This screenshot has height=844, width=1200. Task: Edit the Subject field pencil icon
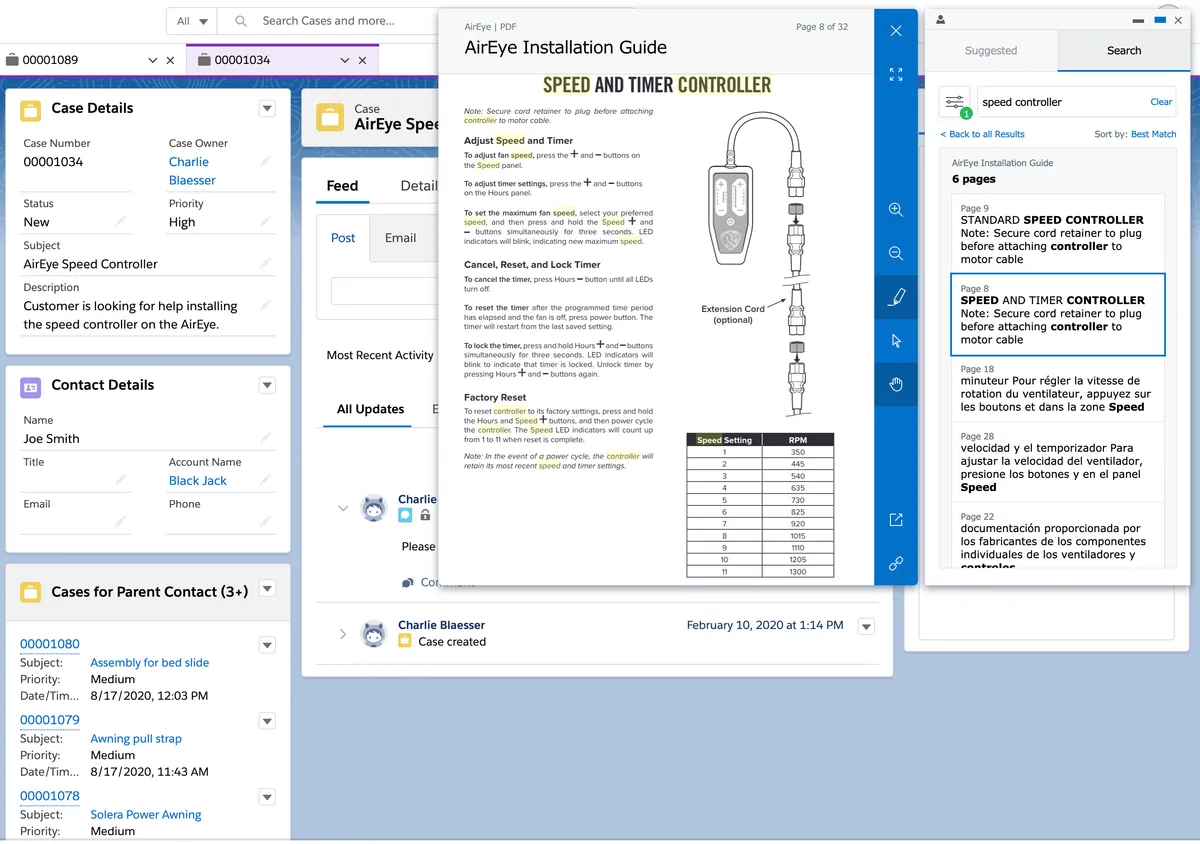pyautogui.click(x=265, y=263)
